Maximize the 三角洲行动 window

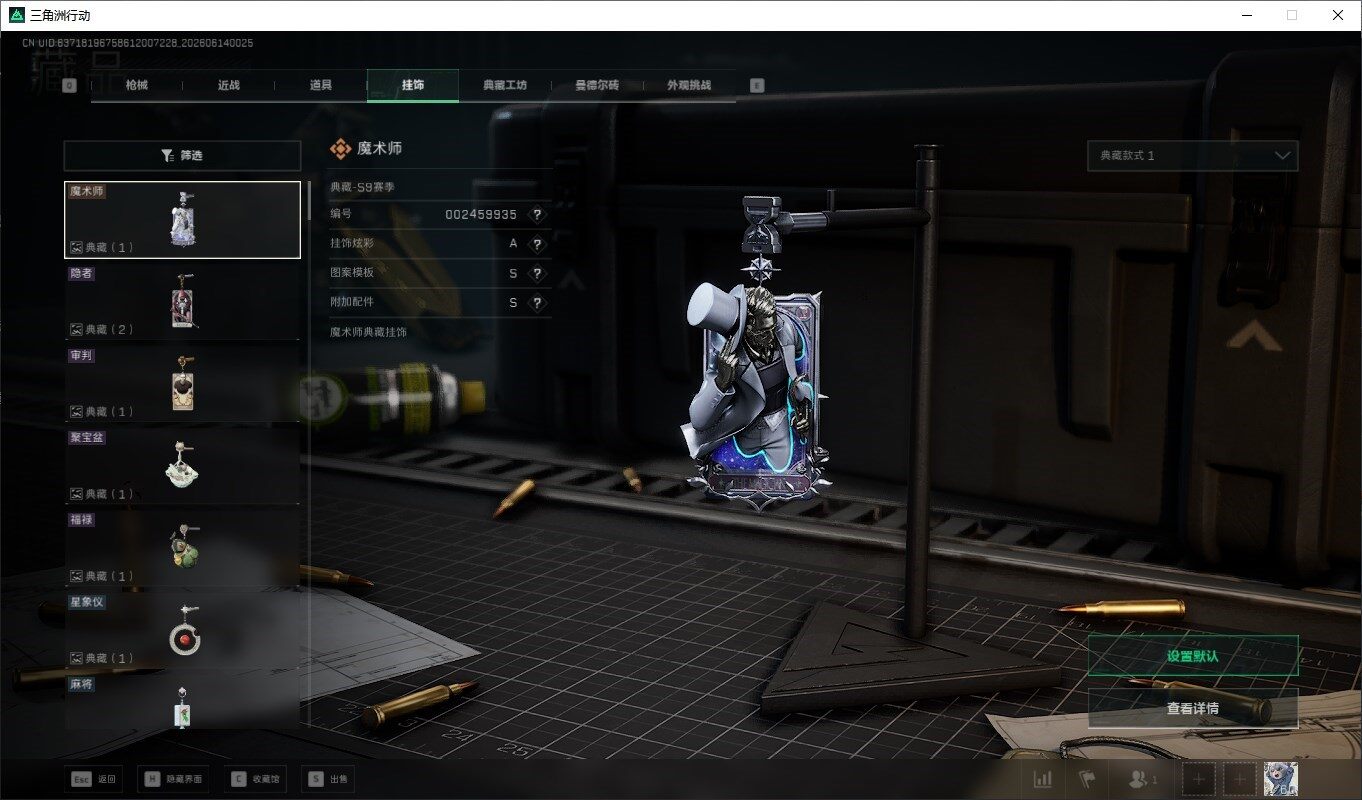[x=1292, y=15]
